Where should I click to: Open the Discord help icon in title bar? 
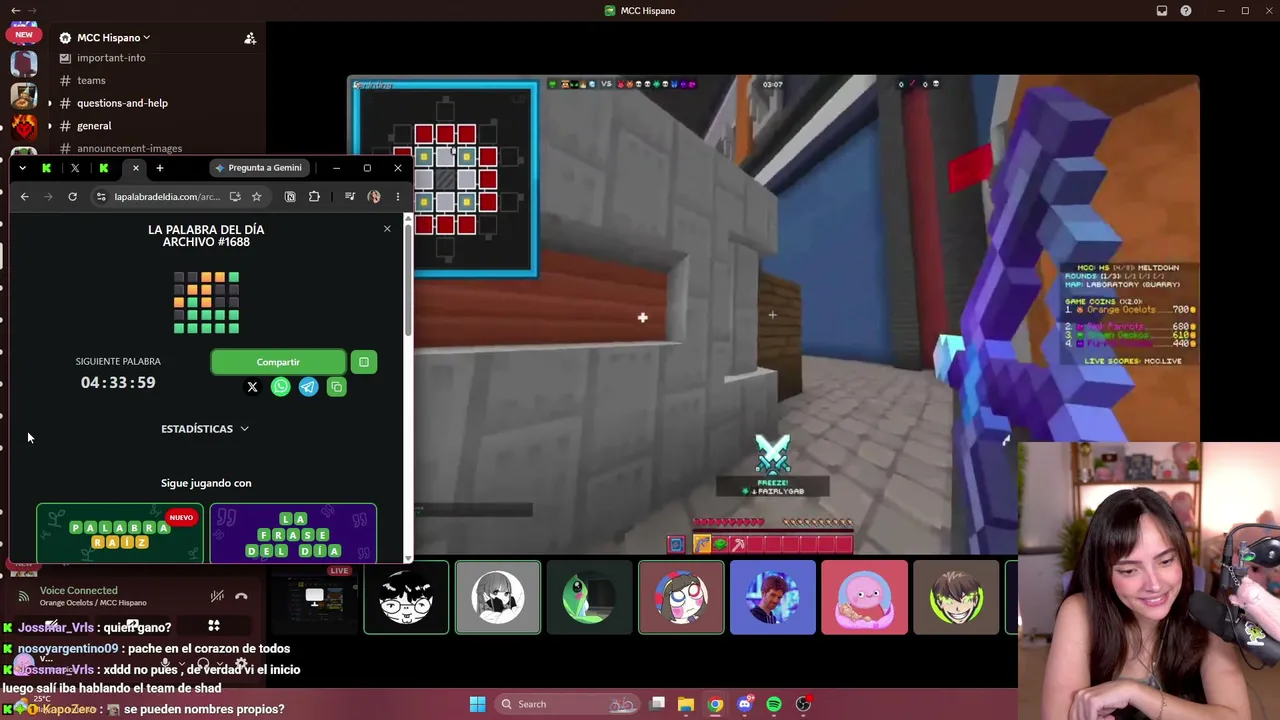coord(1186,11)
